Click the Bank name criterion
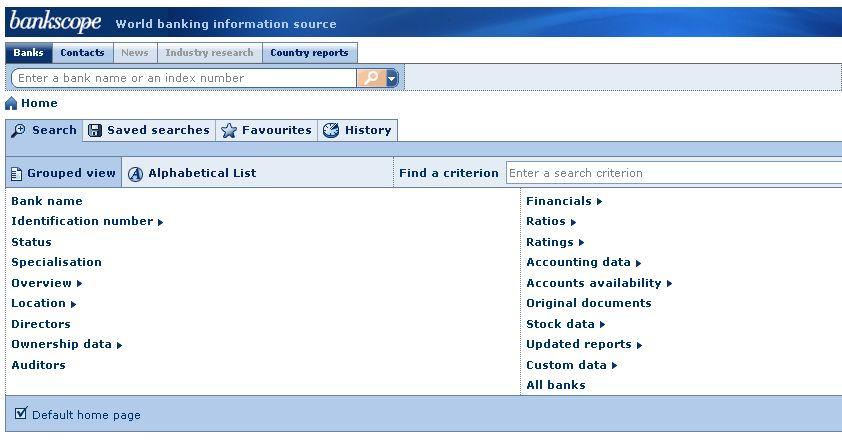This screenshot has height=446, width=842. (47, 201)
